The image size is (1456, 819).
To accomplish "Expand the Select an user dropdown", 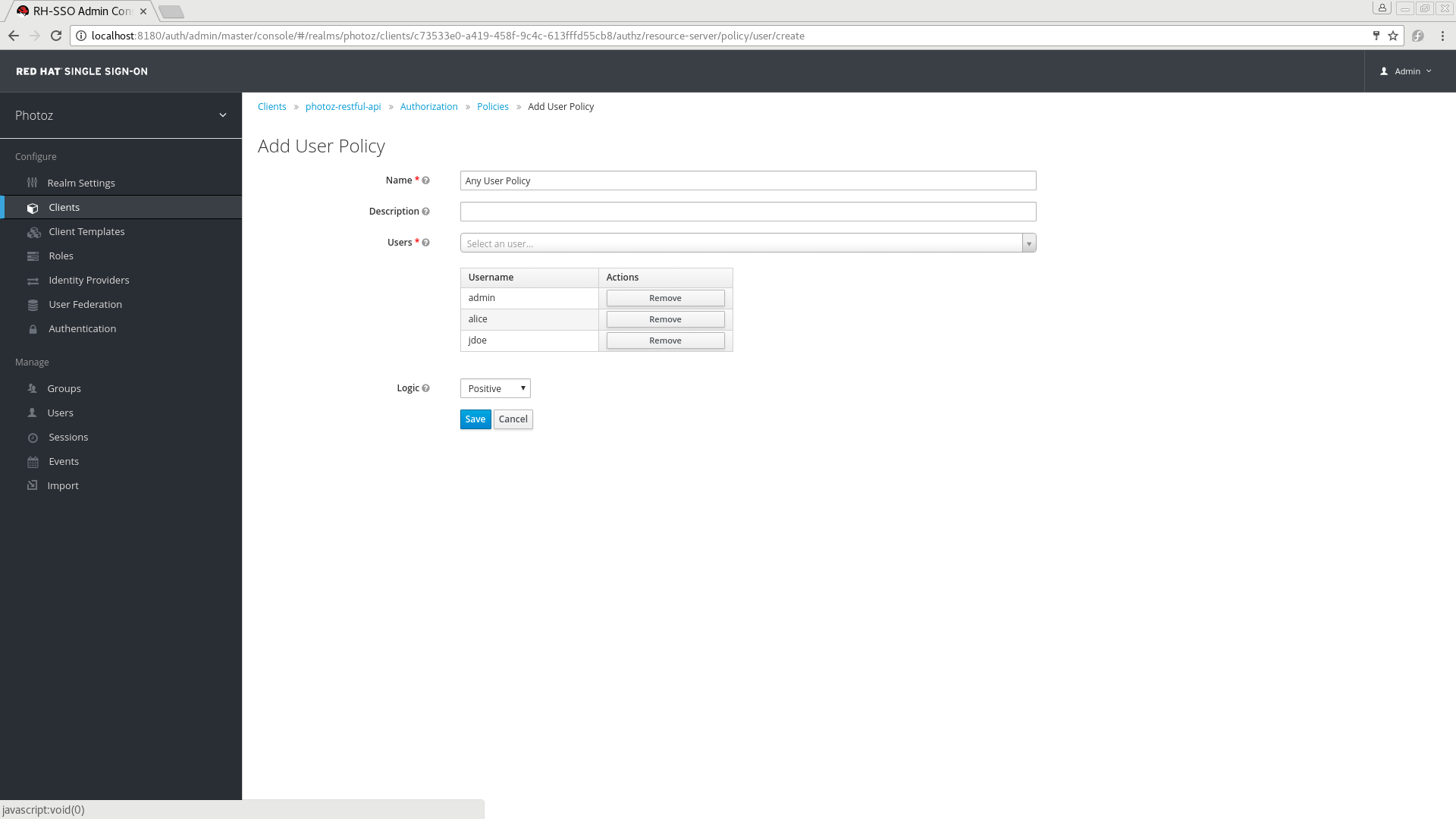I will [1028, 243].
